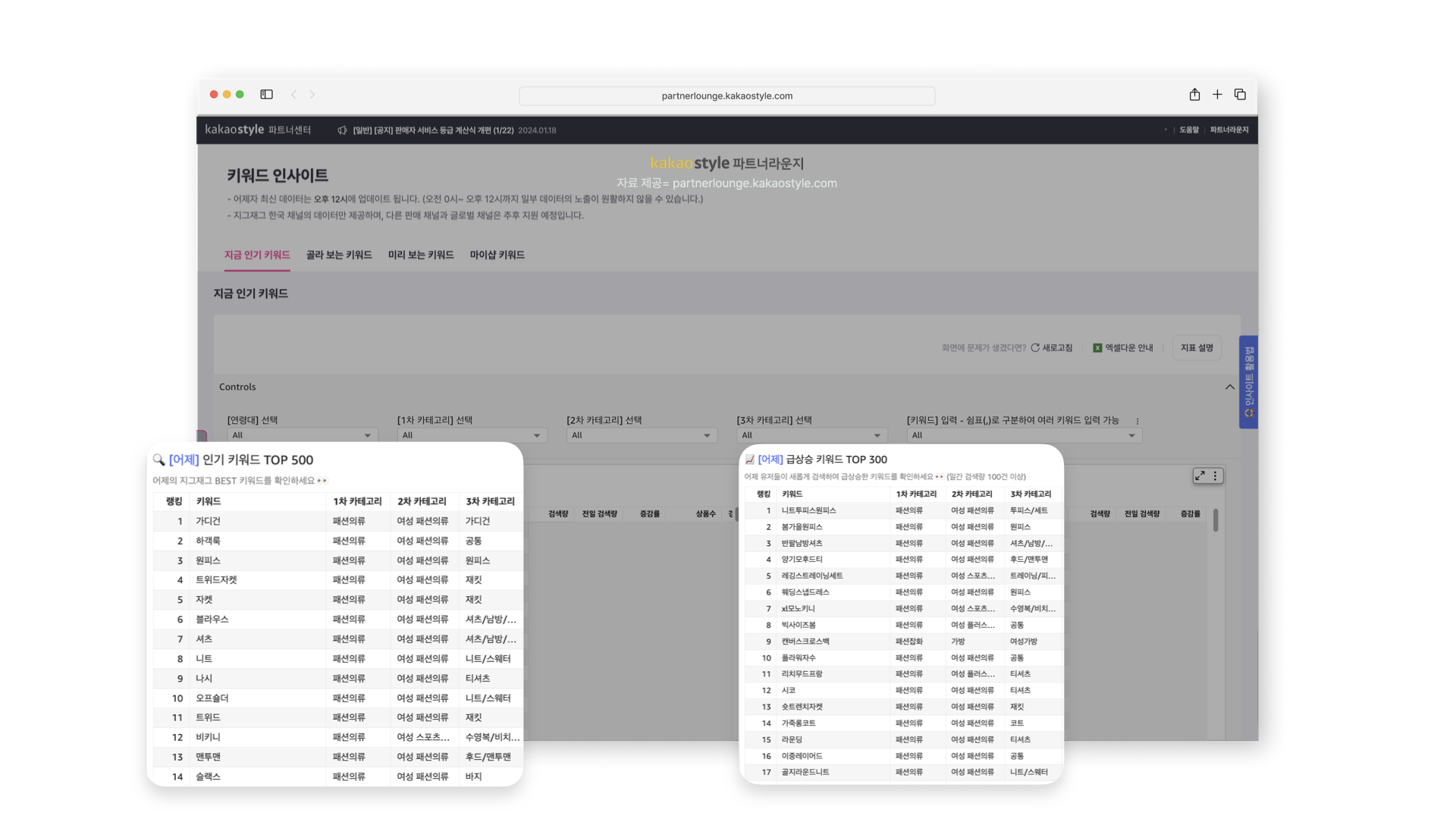Switch to the 마이샵 키워드 tab
Viewport: 1456px width, 819px height.
point(497,256)
